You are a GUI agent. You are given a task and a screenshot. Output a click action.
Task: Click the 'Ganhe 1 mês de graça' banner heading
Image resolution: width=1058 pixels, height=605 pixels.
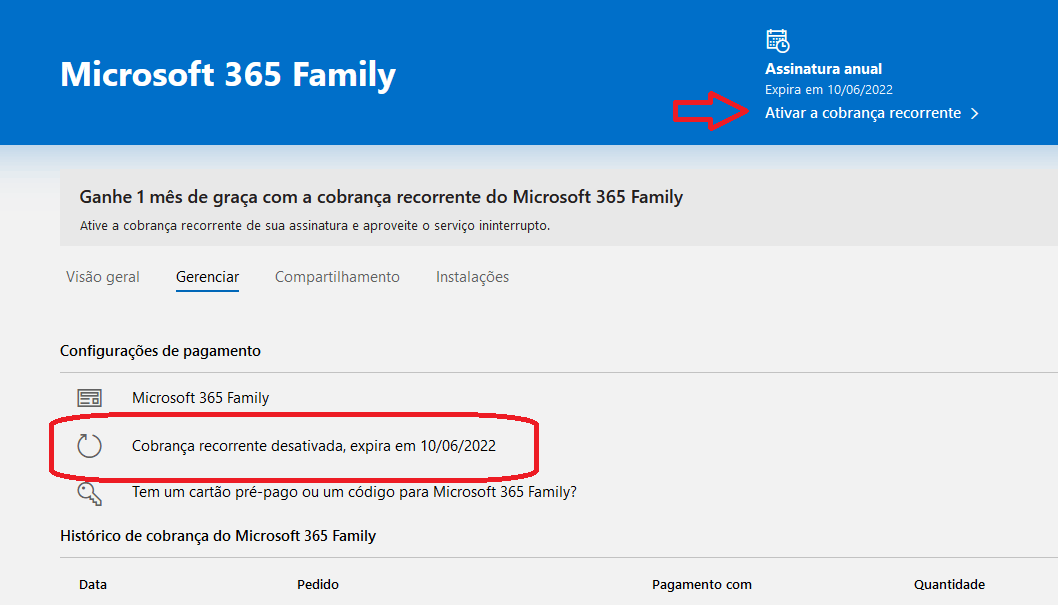tap(381, 197)
